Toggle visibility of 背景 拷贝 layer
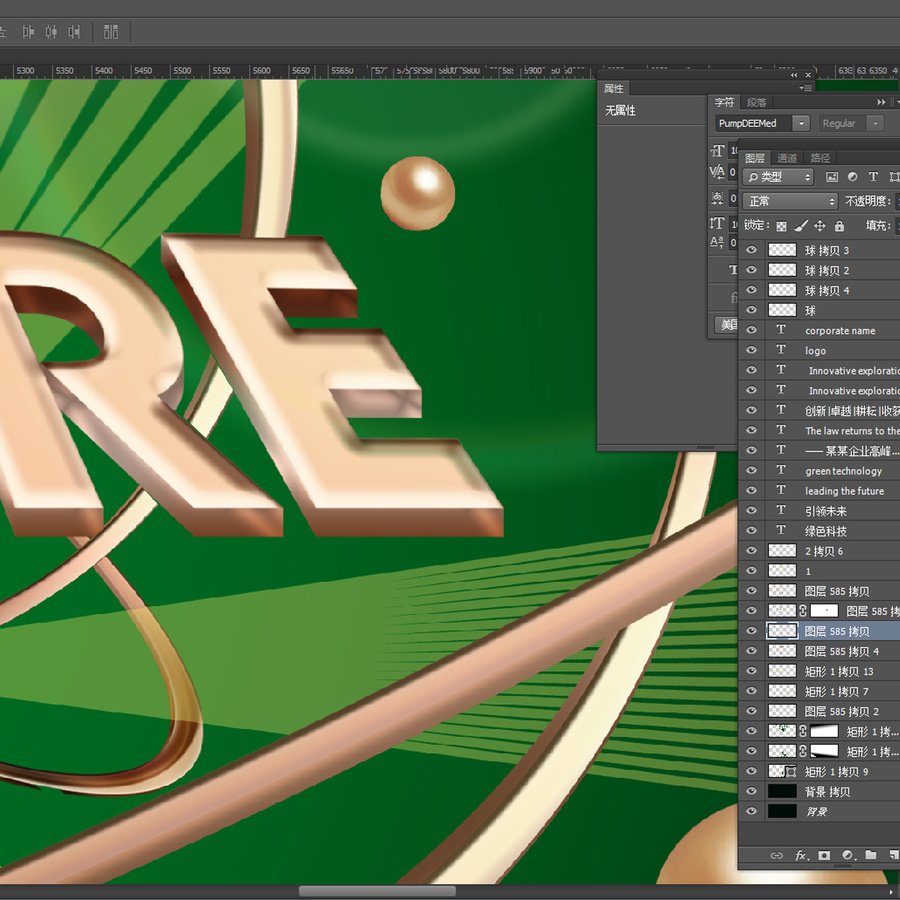This screenshot has height=900, width=900. pyautogui.click(x=751, y=791)
